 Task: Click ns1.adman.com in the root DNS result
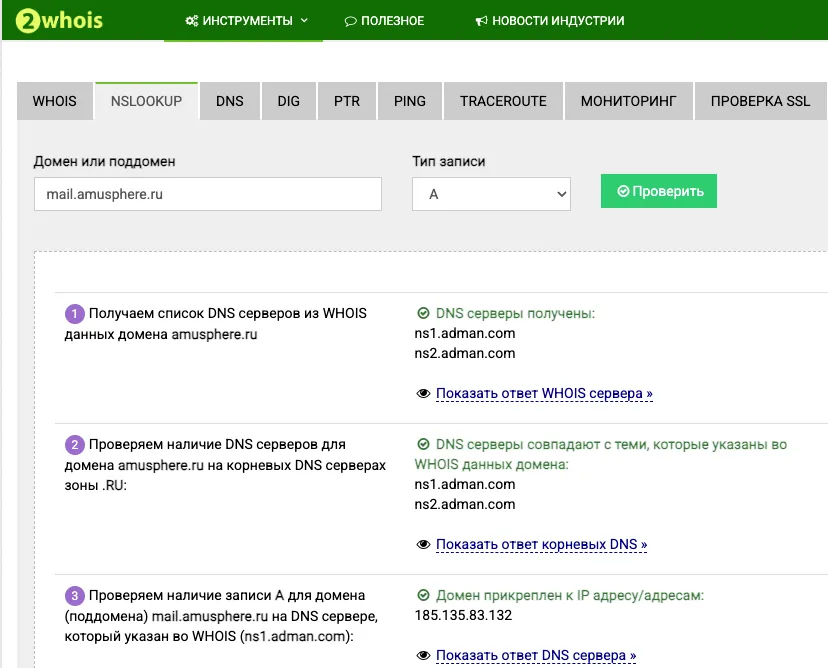465,484
